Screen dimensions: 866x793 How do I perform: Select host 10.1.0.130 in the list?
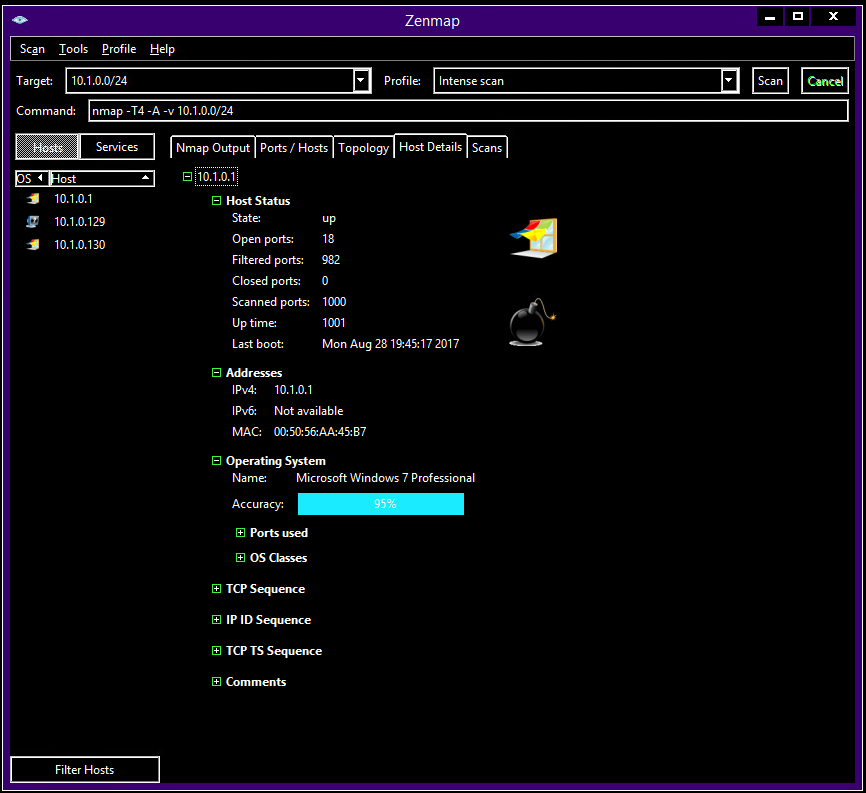80,245
